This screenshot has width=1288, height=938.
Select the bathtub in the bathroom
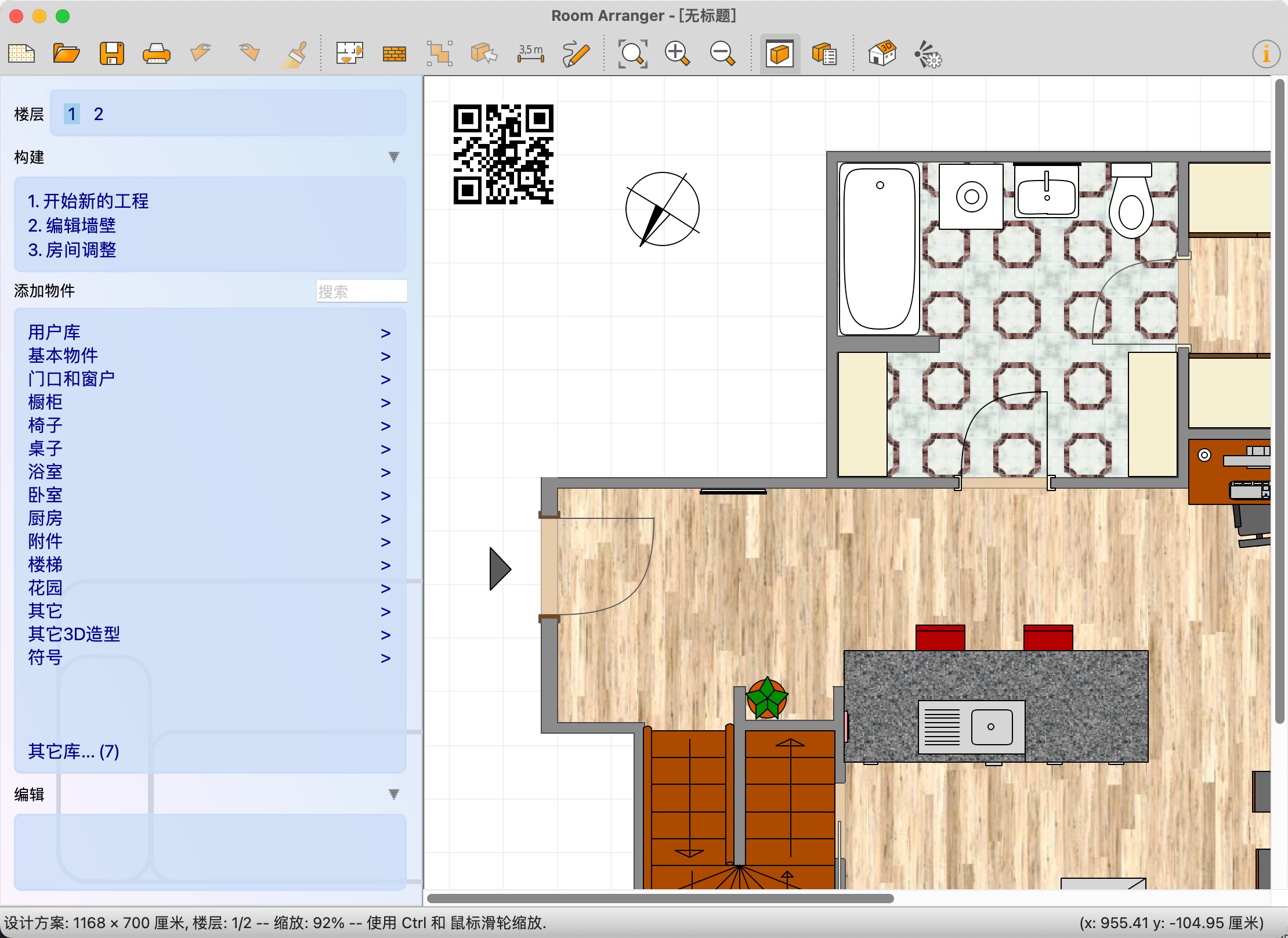880,249
